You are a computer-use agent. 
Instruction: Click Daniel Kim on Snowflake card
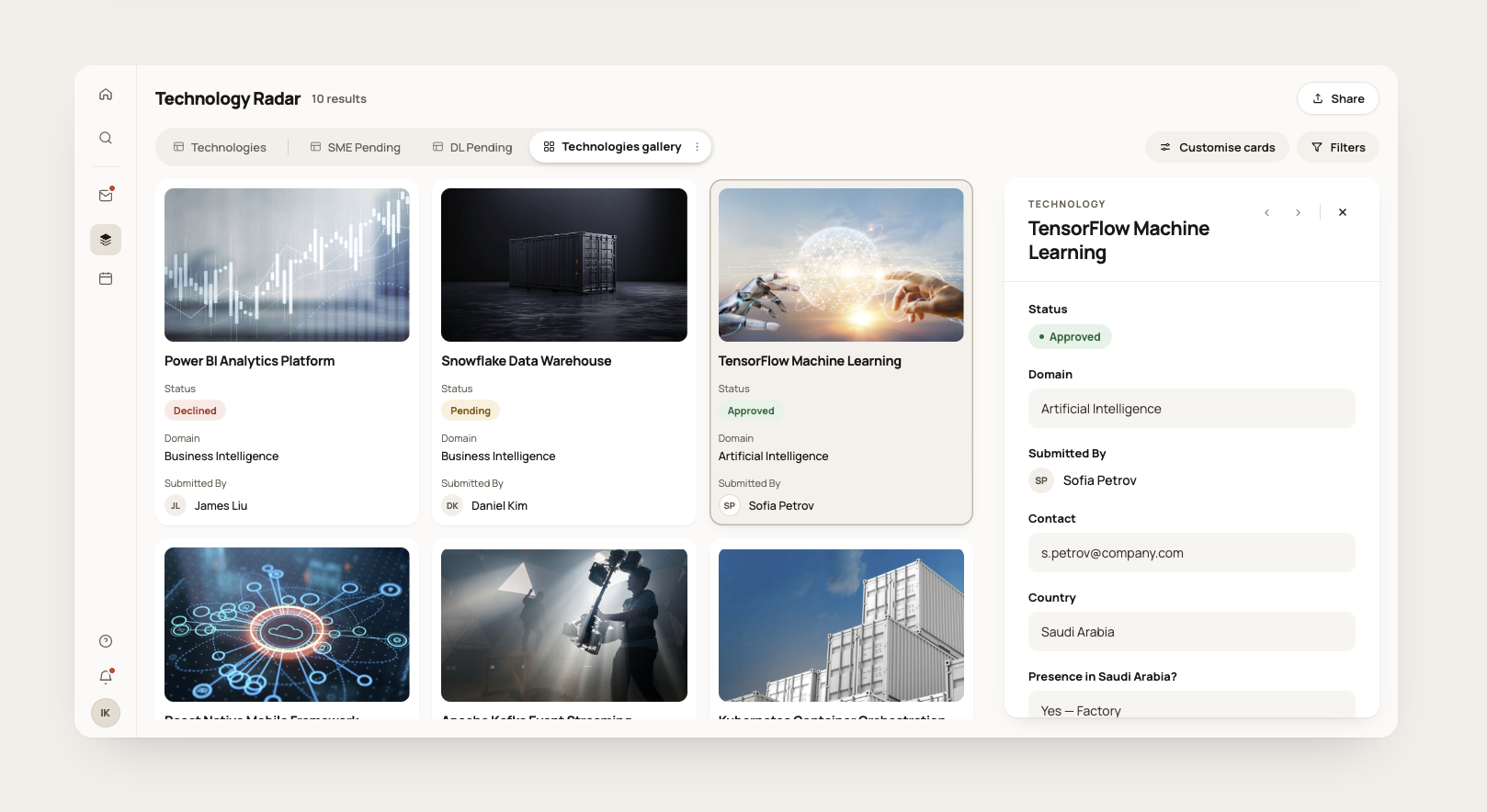[x=499, y=505]
